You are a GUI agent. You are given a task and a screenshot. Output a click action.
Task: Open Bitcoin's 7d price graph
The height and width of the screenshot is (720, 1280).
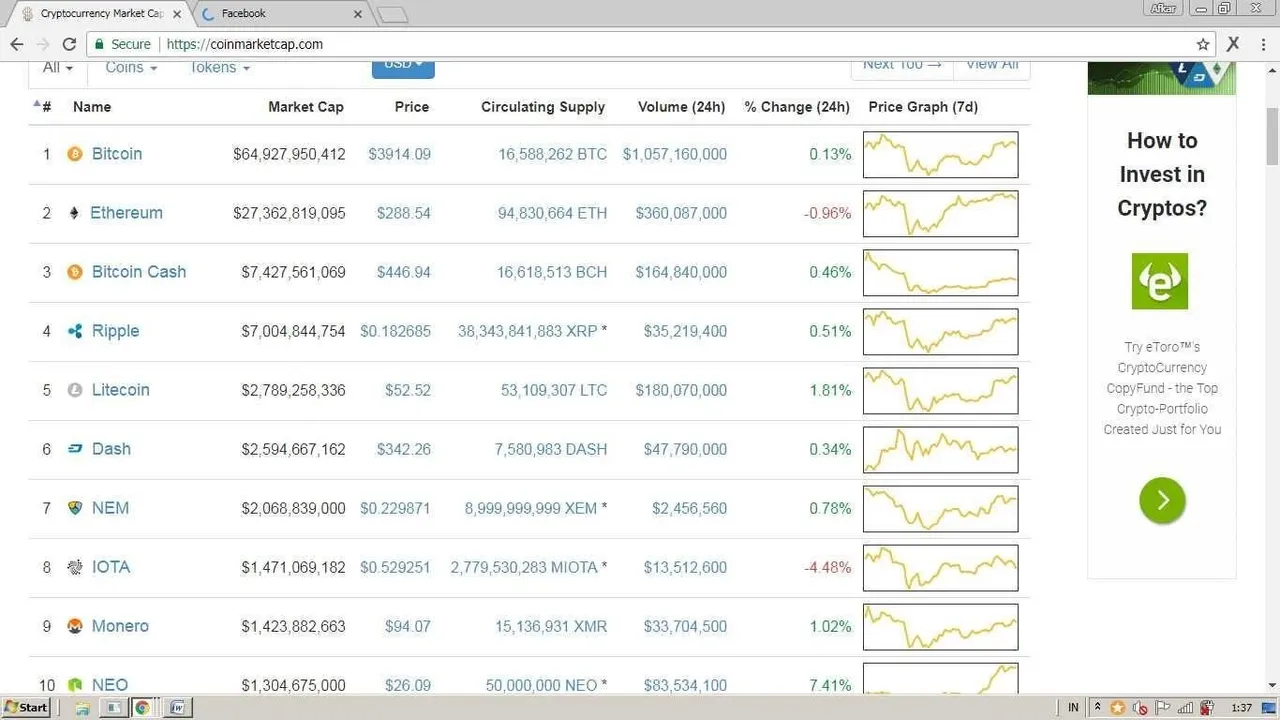(x=940, y=155)
